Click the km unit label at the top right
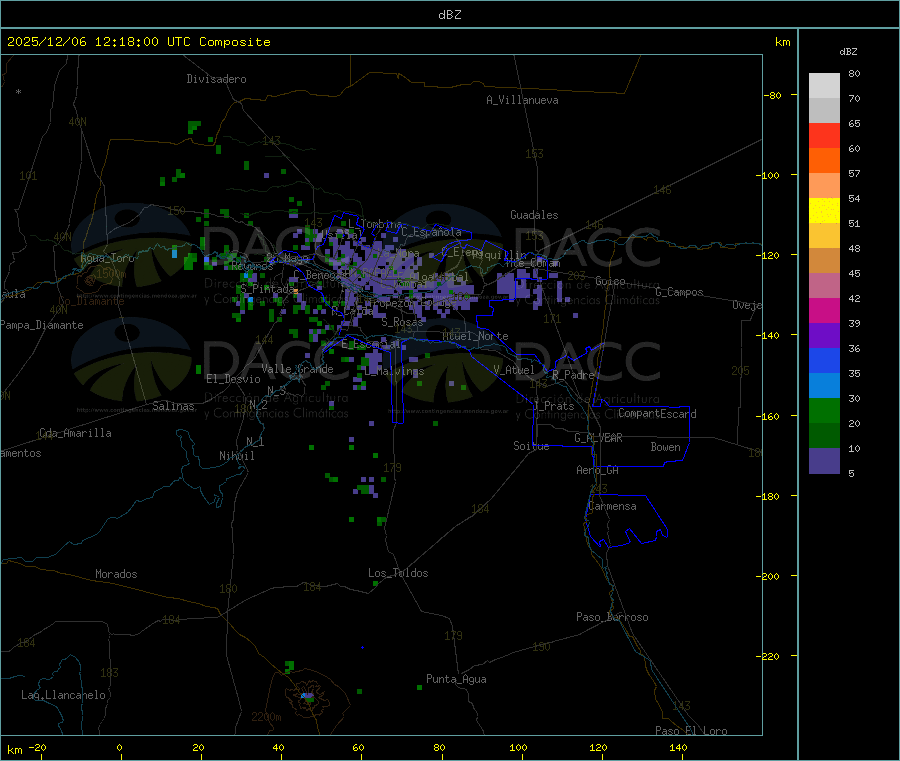The width and height of the screenshot is (900, 761). click(x=783, y=42)
